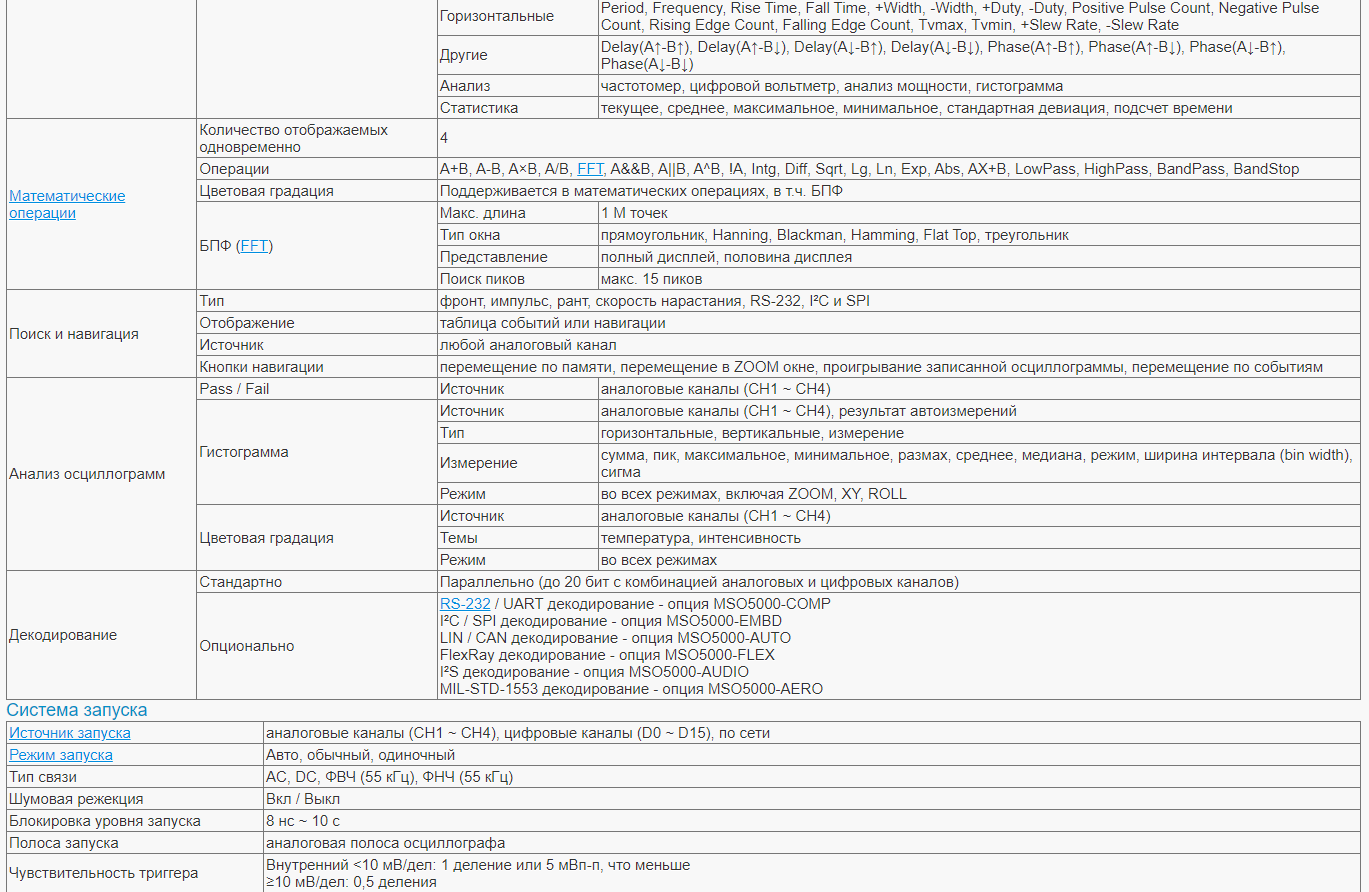Click the Параллельно (до 20 бит) value
Image resolution: width=1369 pixels, height=892 pixels.
pyautogui.click(x=699, y=582)
